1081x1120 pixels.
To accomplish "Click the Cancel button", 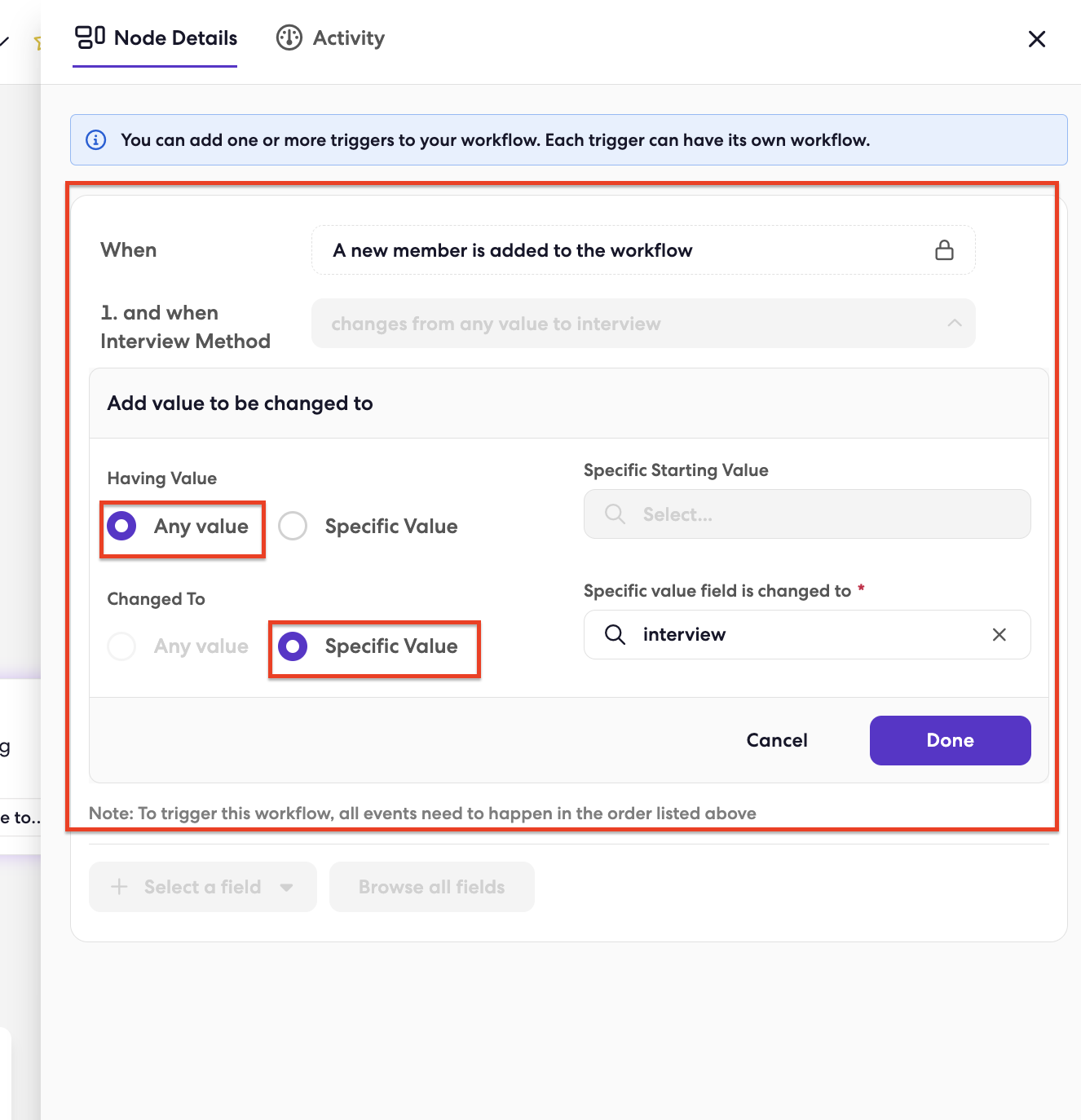I will pyautogui.click(x=777, y=740).
